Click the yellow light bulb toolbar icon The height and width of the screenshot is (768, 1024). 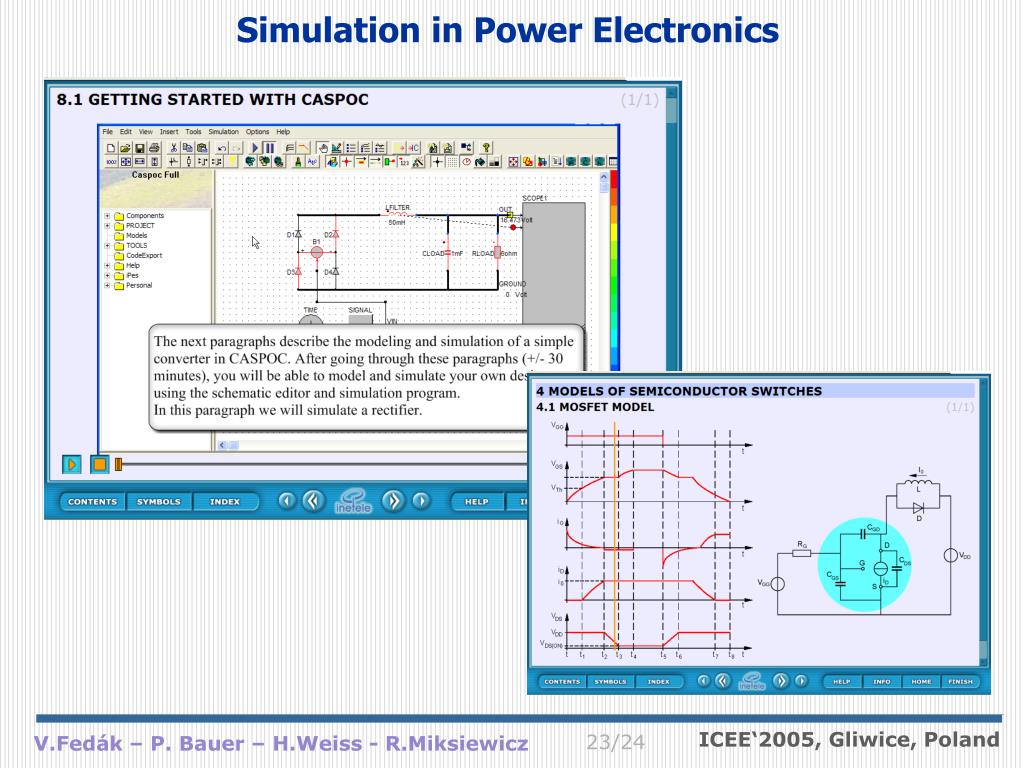coord(232,161)
